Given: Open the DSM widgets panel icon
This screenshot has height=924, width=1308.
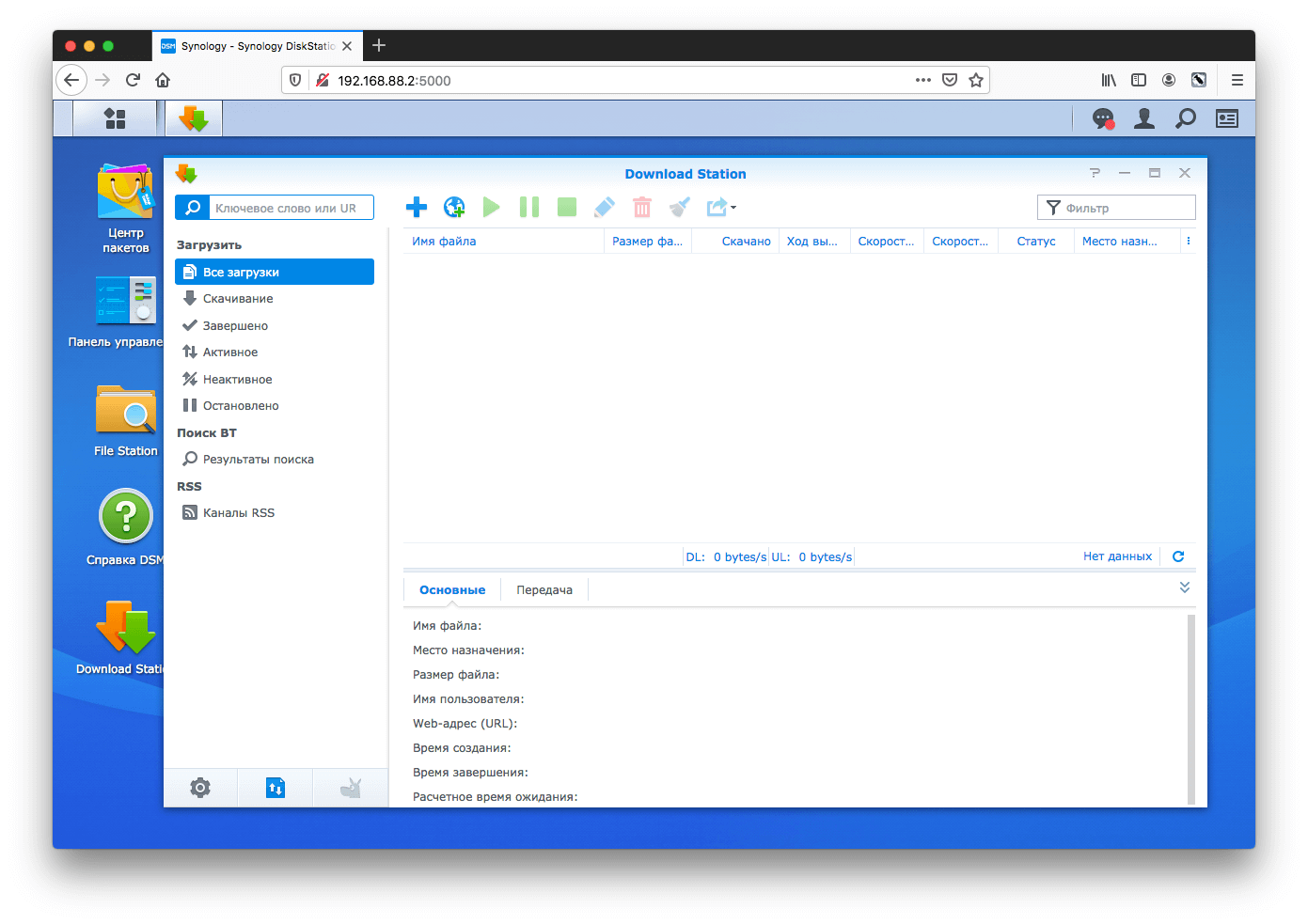Looking at the screenshot, I should (1227, 118).
